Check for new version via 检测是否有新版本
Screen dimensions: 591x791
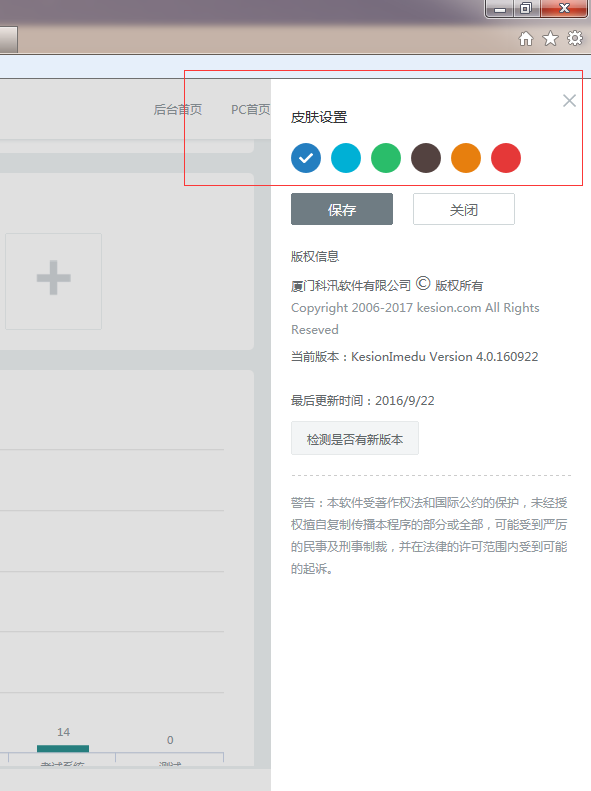pyautogui.click(x=354, y=438)
